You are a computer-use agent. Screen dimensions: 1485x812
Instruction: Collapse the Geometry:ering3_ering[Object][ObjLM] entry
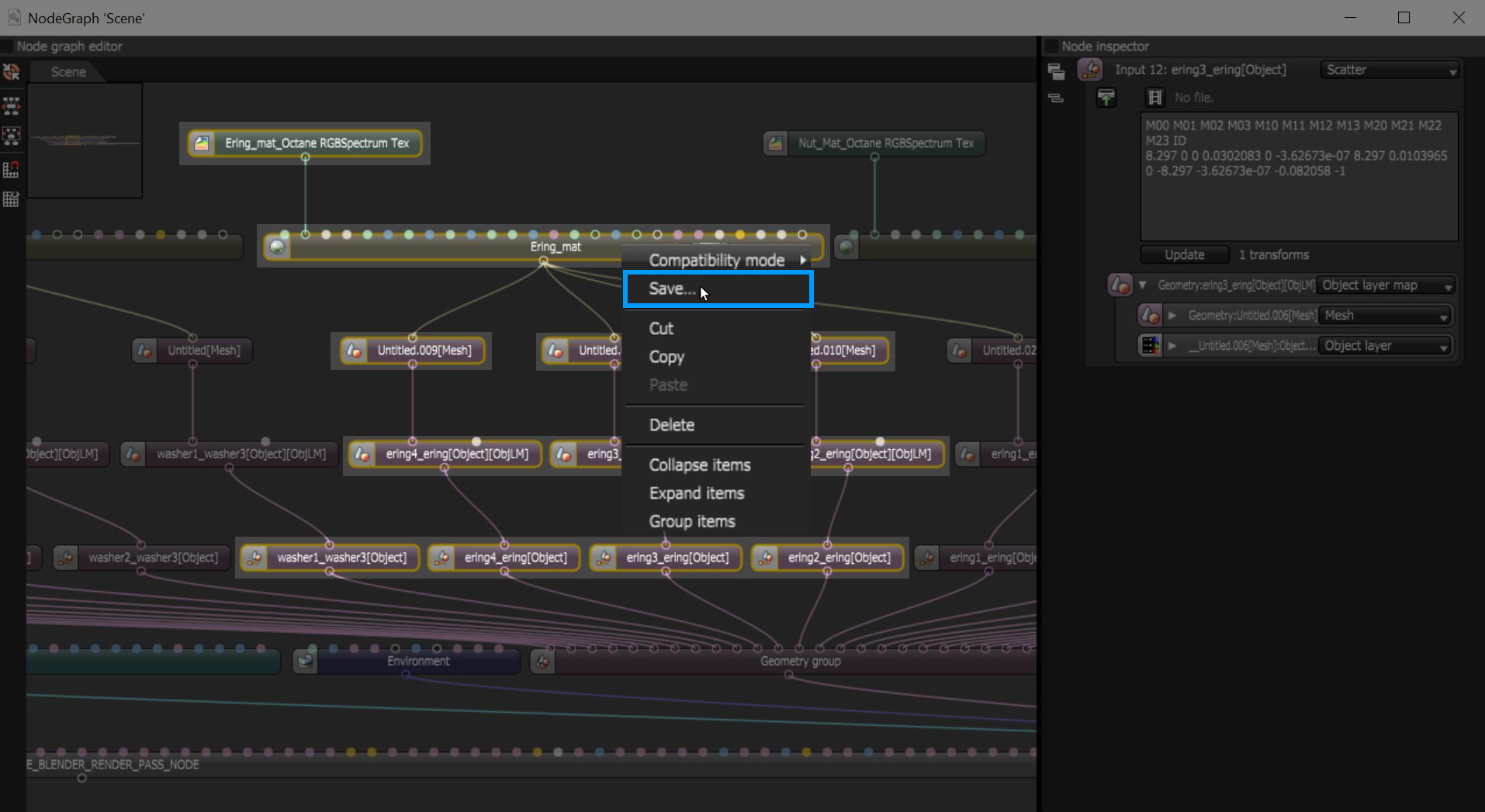[1144, 285]
